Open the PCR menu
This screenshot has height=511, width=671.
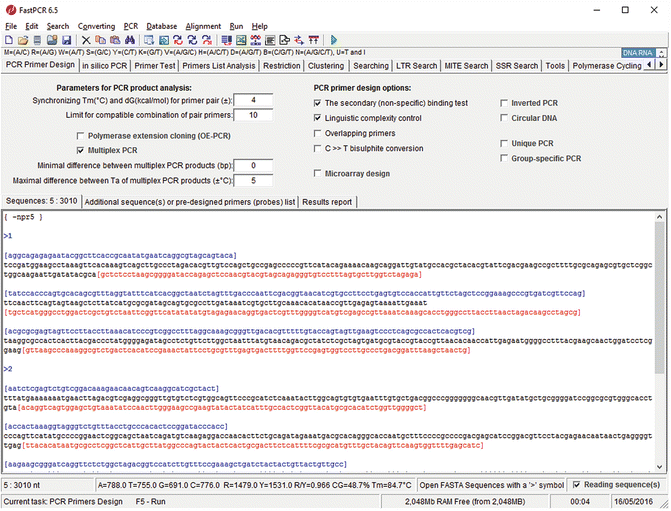[x=131, y=26]
